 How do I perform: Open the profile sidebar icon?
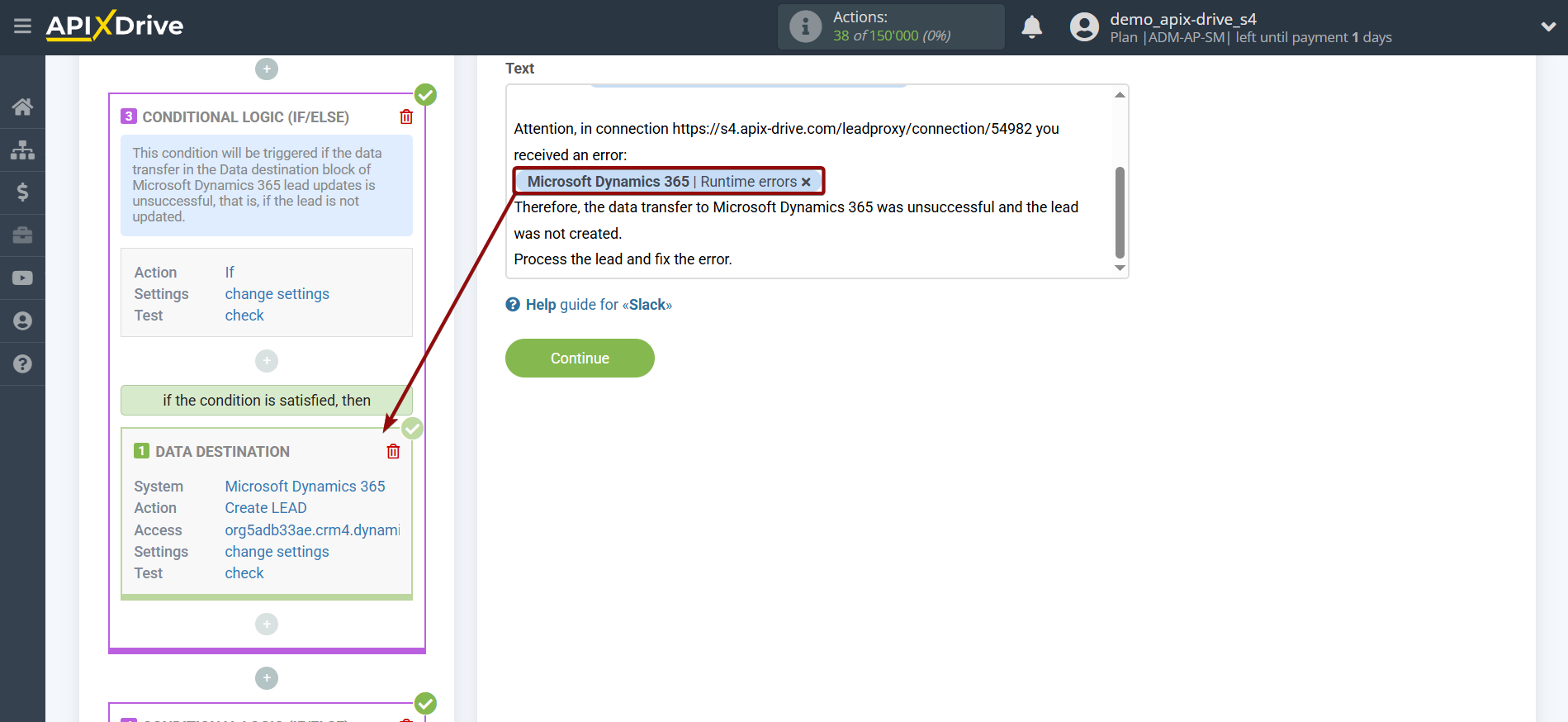click(x=22, y=321)
